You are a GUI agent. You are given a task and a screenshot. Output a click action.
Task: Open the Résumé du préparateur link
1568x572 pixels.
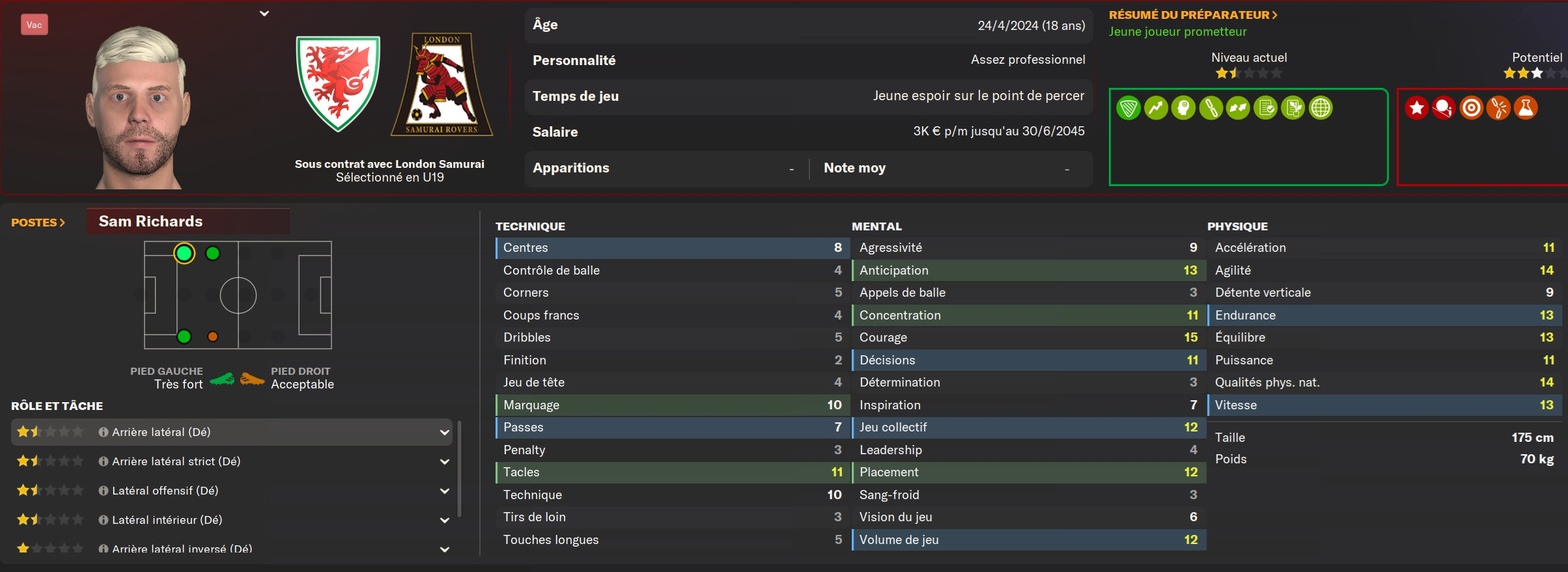pos(1193,15)
